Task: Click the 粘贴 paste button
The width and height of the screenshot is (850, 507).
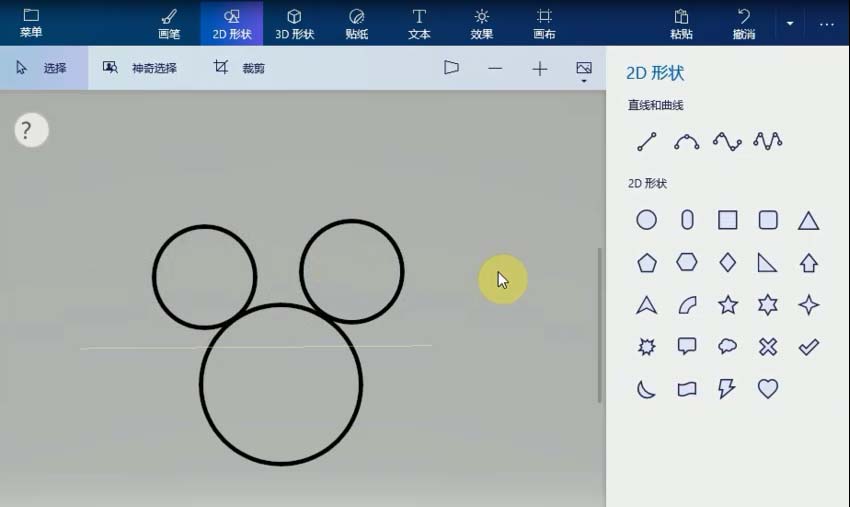Action: tap(681, 23)
